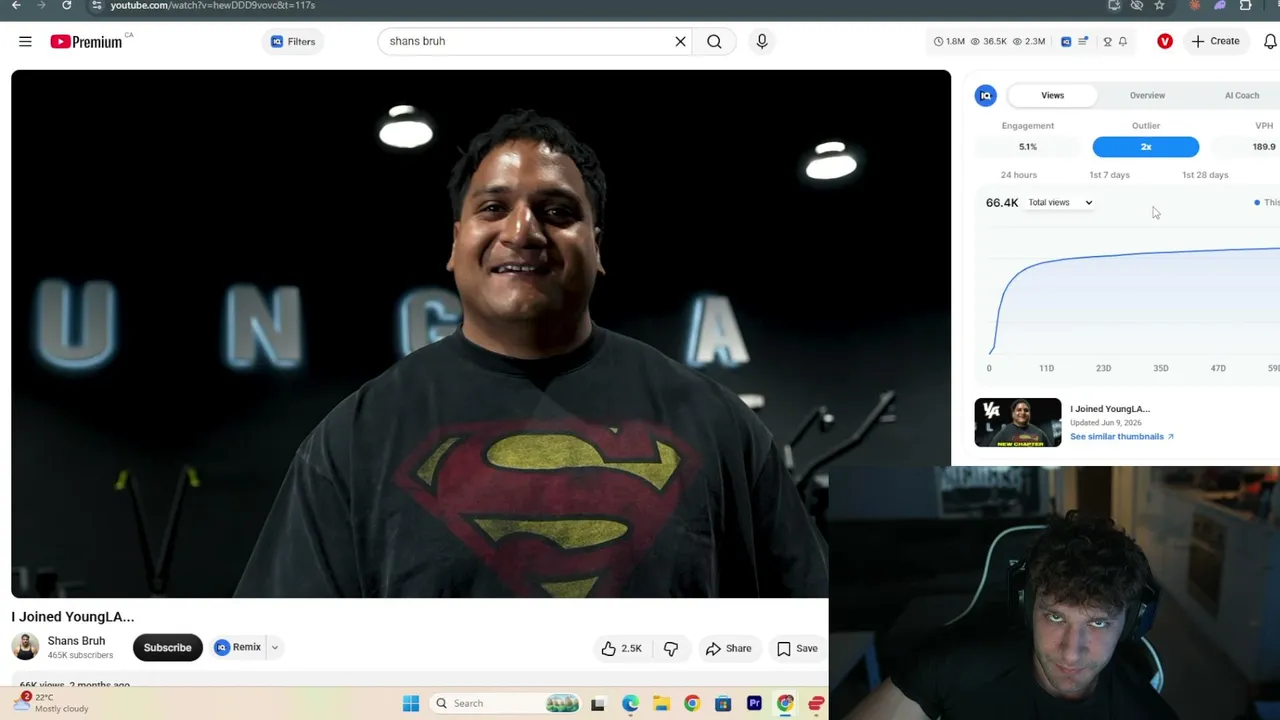Click the crossed-eye icon in address bar
Screen dimensions: 1280x720
tap(1137, 5)
